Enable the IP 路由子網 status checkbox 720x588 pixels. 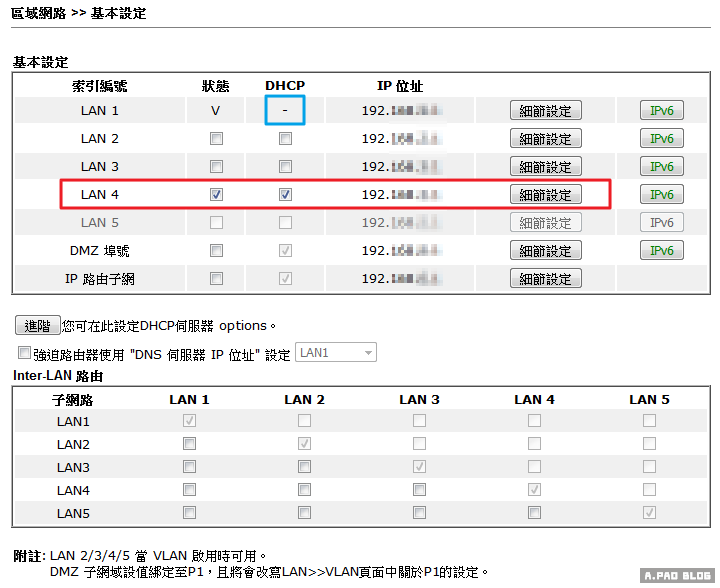click(x=216, y=279)
